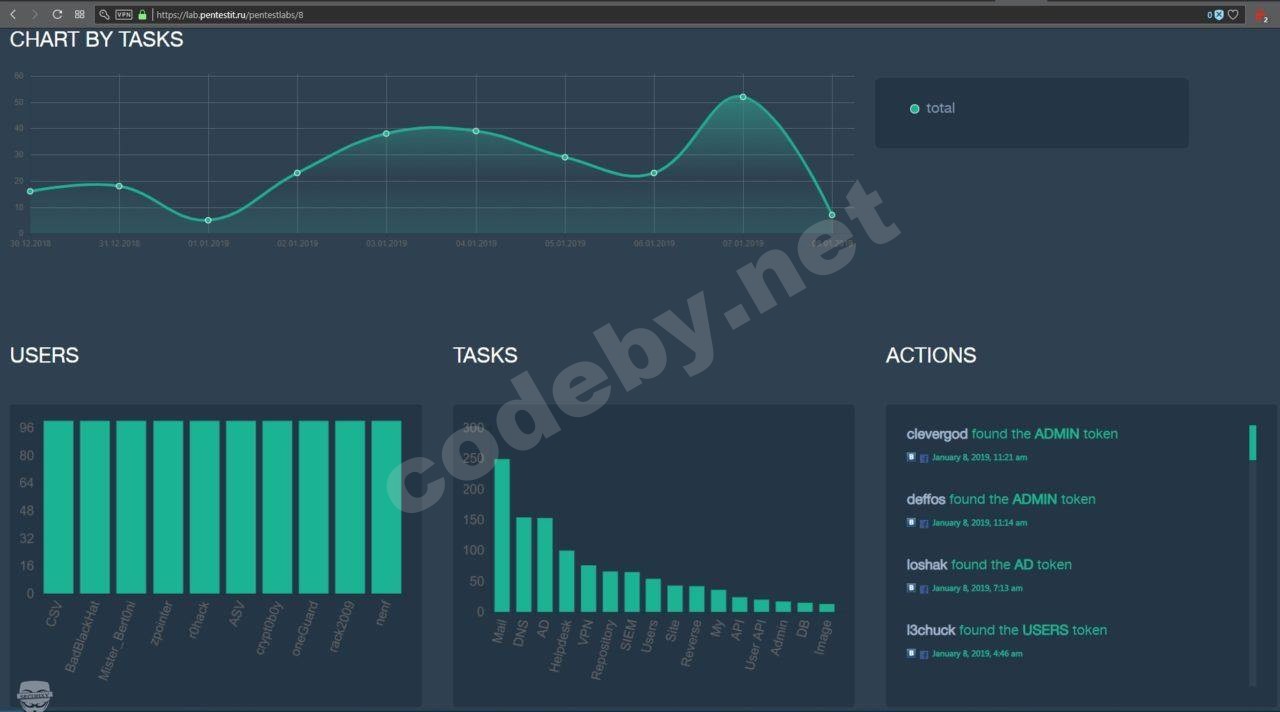Screen dimensions: 1280x712
Task: Click the green padlock security icon
Action: pos(143,15)
